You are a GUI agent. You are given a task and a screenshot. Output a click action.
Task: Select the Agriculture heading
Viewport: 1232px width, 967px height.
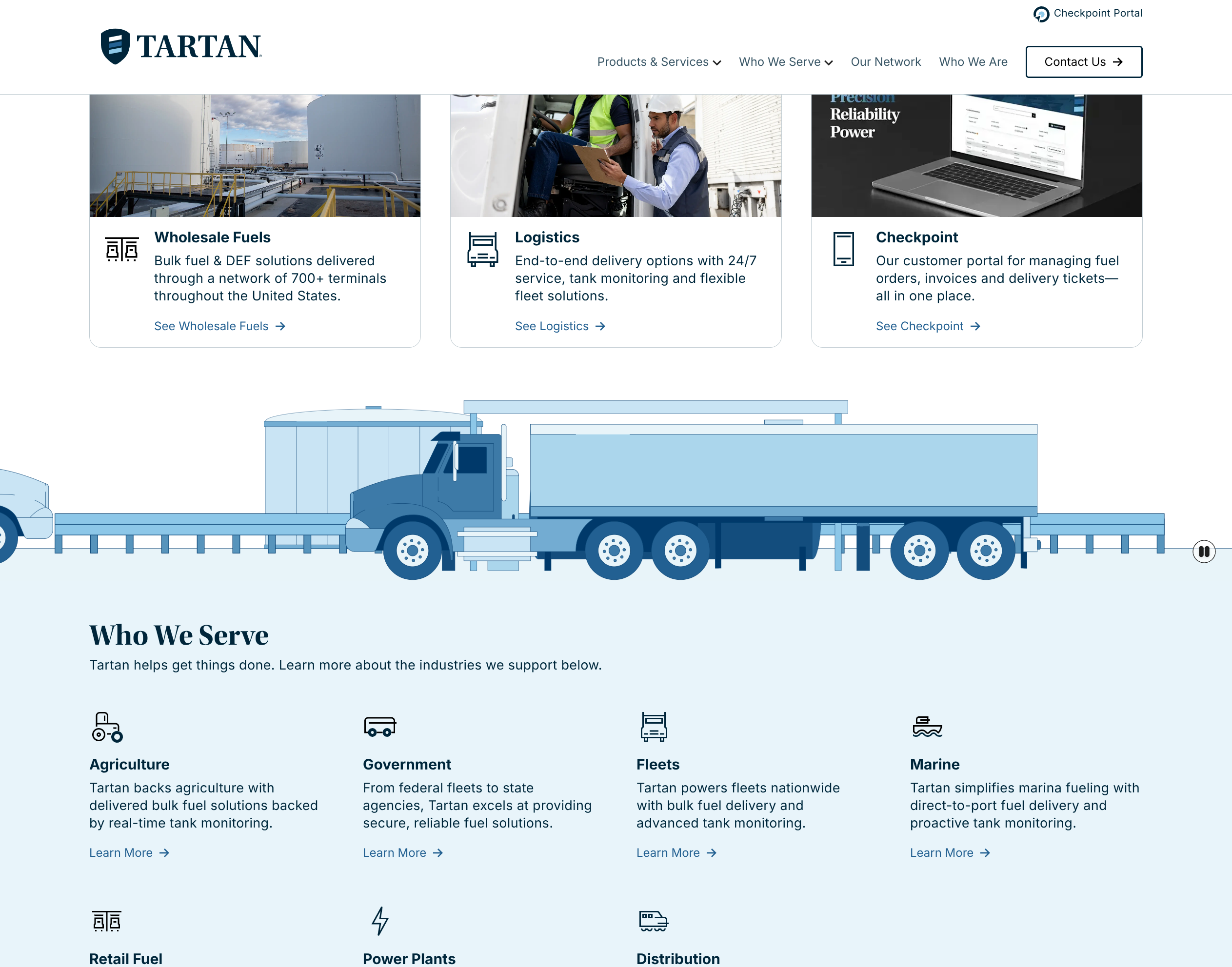pos(129,764)
